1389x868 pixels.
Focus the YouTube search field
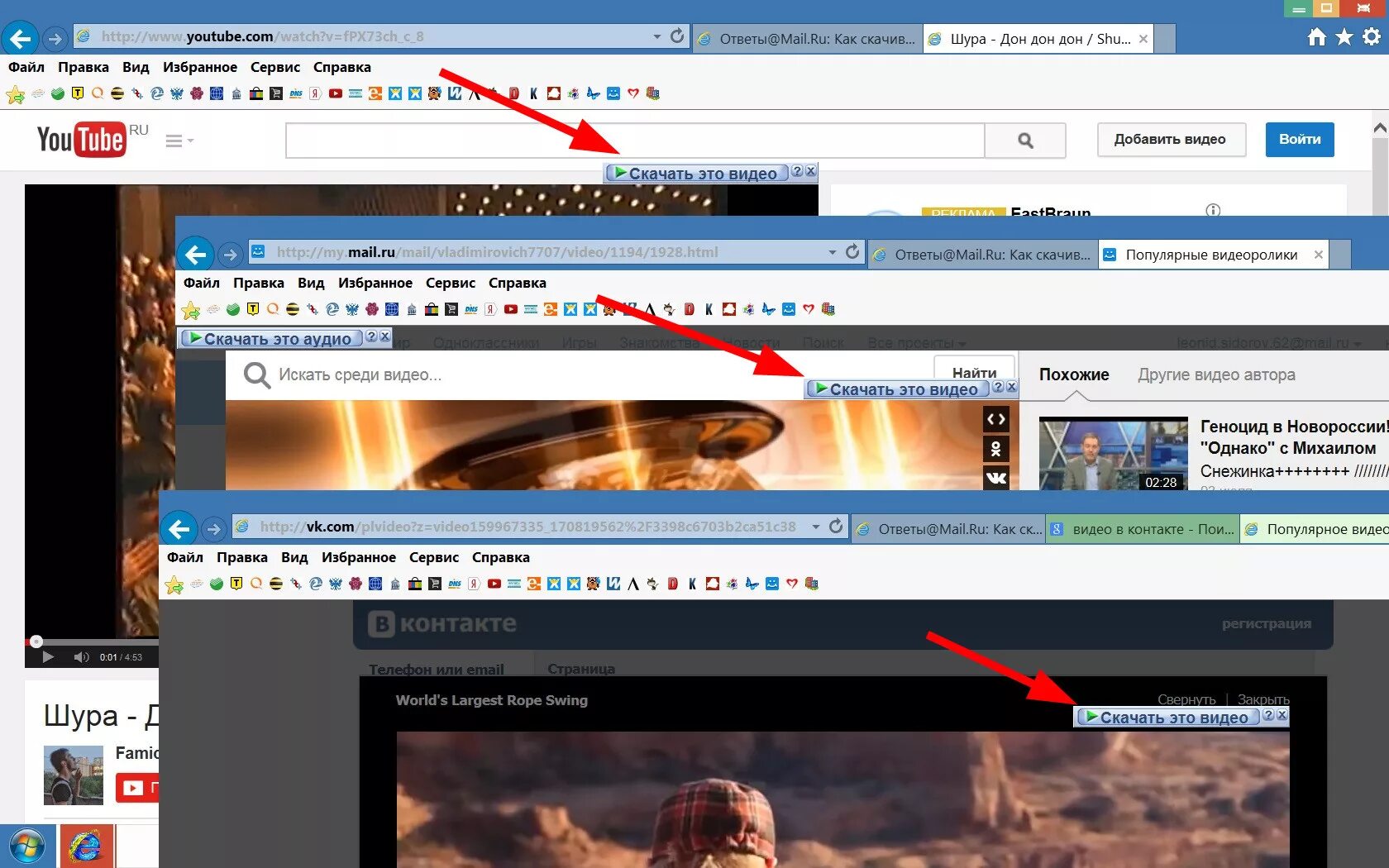pos(635,141)
